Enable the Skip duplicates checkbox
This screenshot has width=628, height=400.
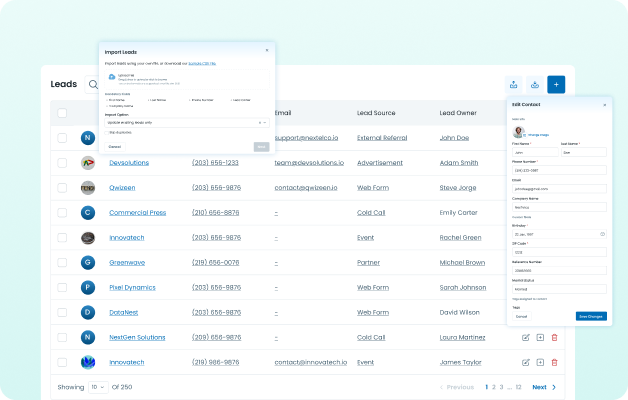pos(107,132)
